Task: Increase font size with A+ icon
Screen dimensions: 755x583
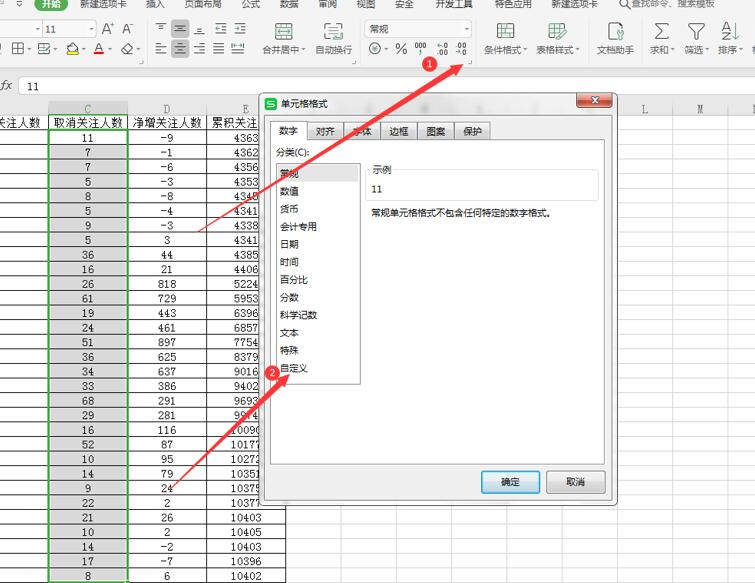Action: [x=108, y=29]
